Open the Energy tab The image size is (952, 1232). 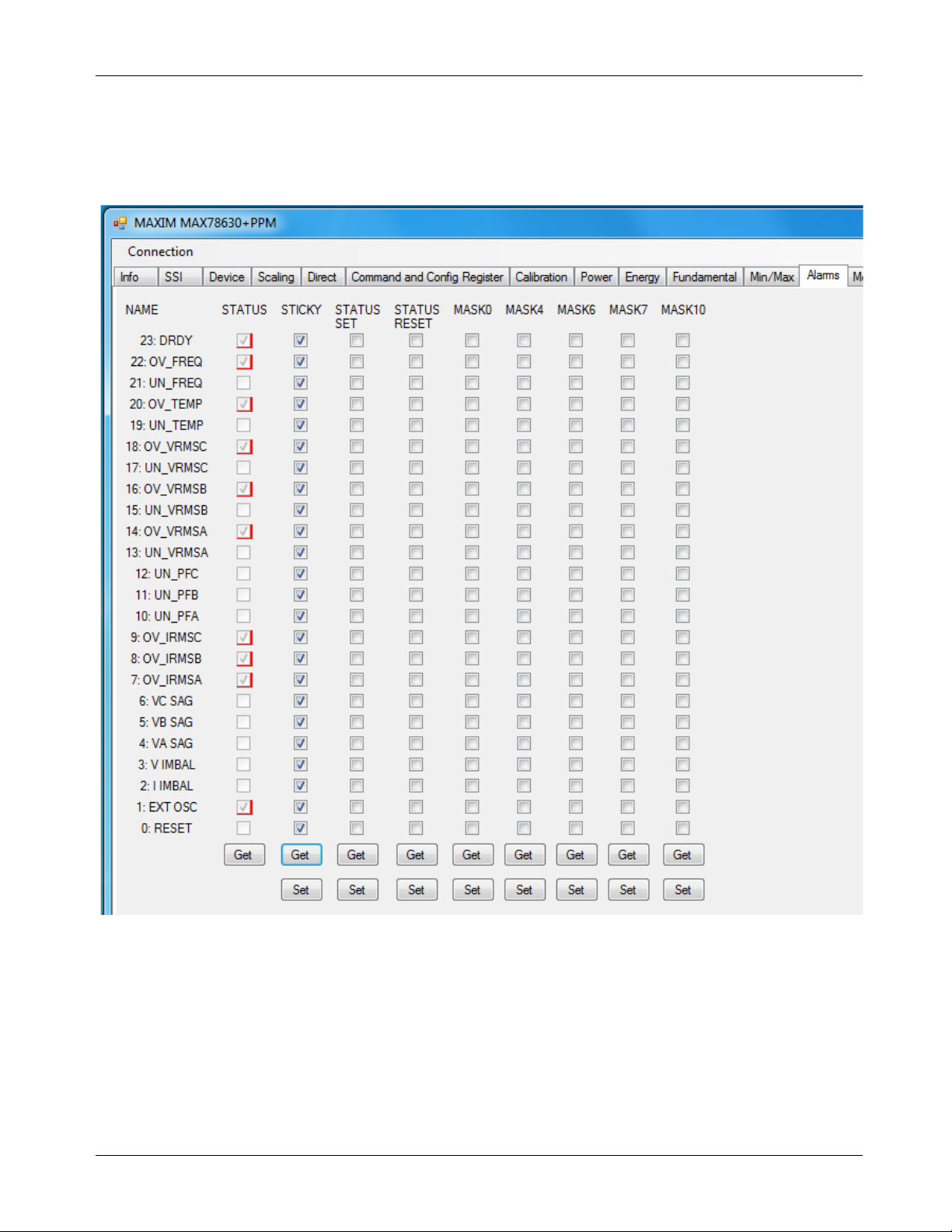pyautogui.click(x=643, y=277)
